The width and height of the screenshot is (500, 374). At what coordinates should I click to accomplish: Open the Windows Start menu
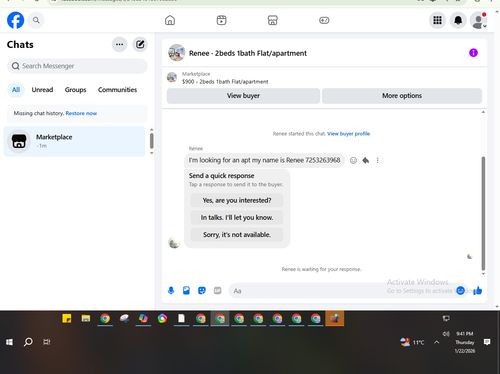(9, 342)
